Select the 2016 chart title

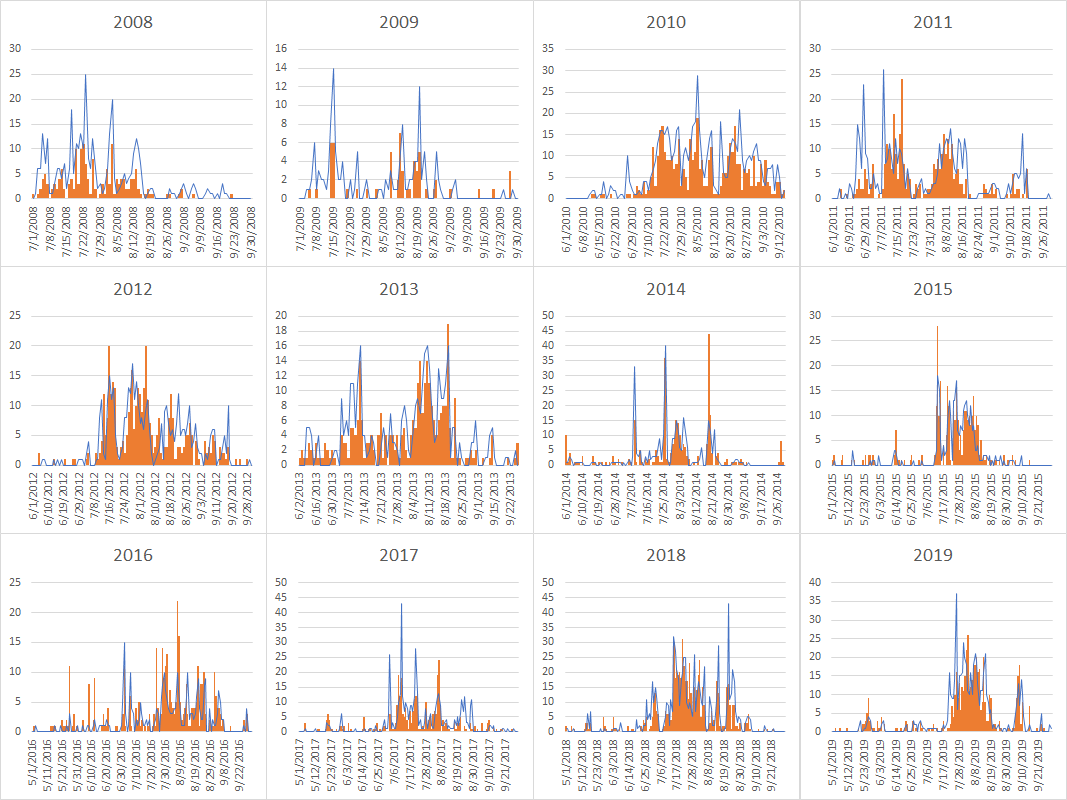point(133,555)
